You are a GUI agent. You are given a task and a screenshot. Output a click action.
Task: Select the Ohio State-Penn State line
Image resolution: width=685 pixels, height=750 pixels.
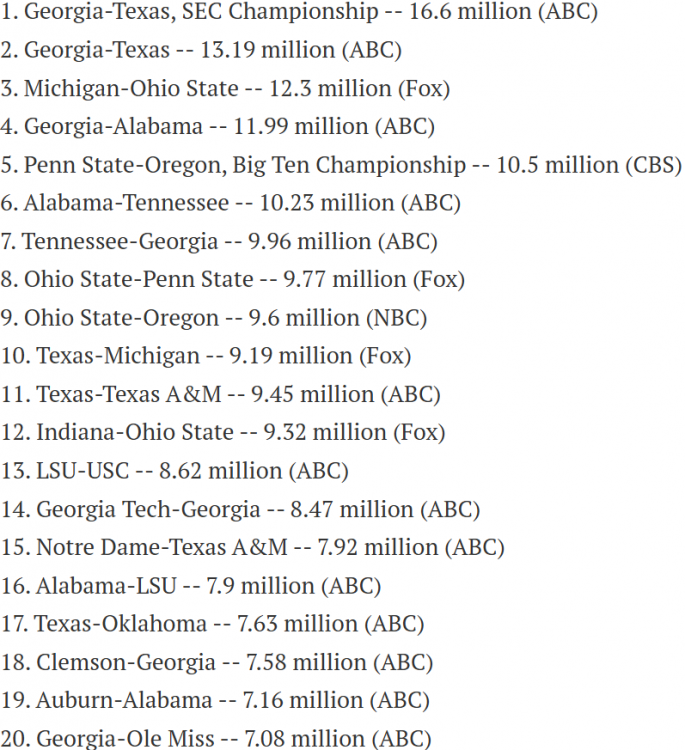(232, 279)
